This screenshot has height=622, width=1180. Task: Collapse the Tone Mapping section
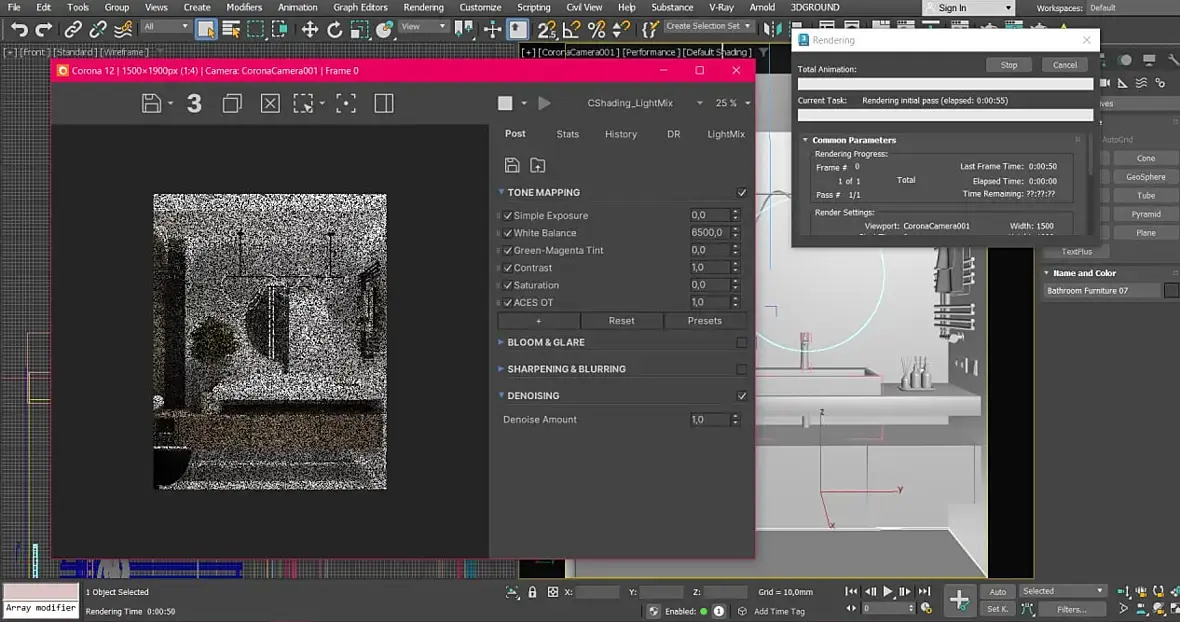[x=502, y=193]
